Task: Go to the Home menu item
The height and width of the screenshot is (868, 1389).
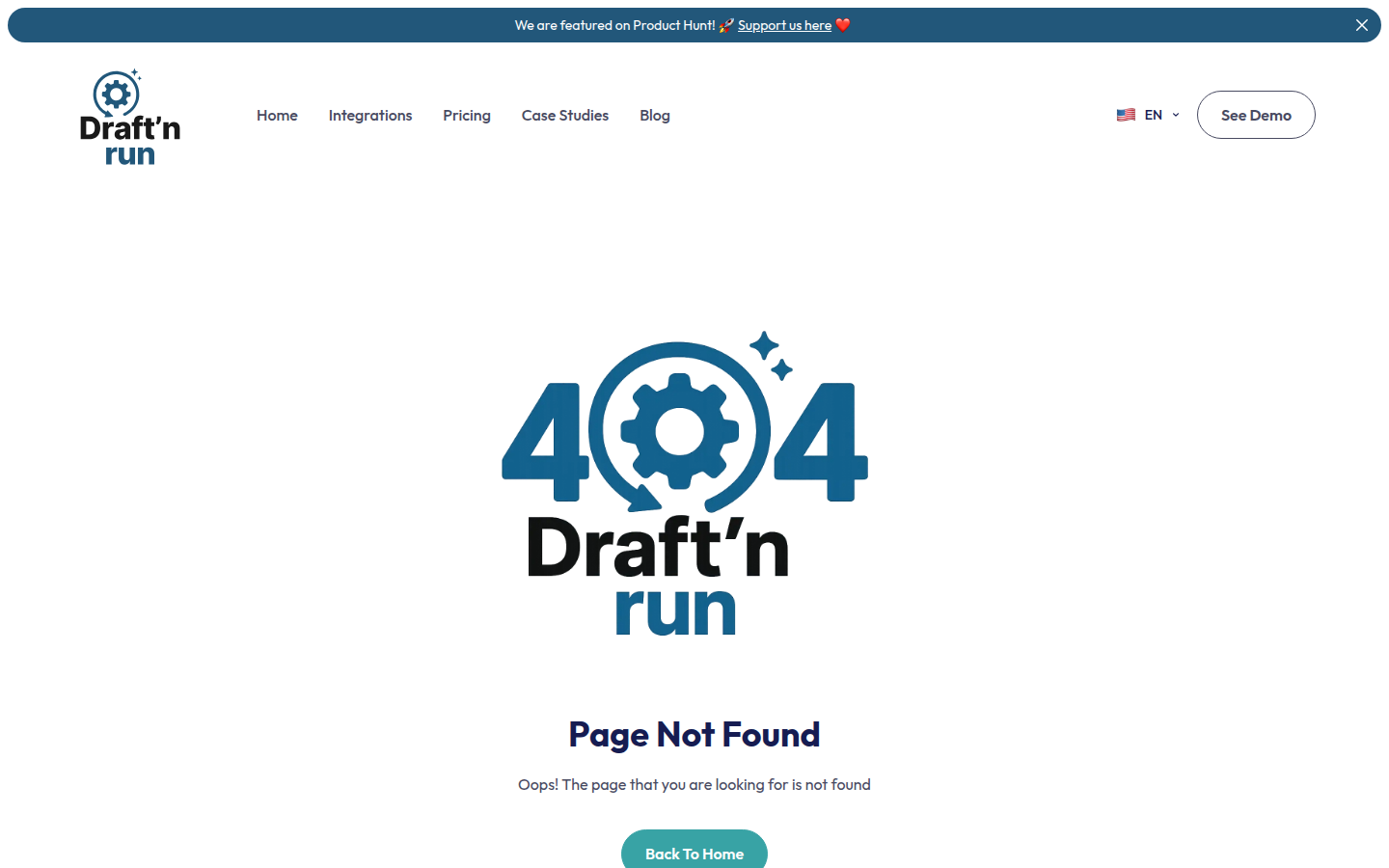Action: pos(277,115)
